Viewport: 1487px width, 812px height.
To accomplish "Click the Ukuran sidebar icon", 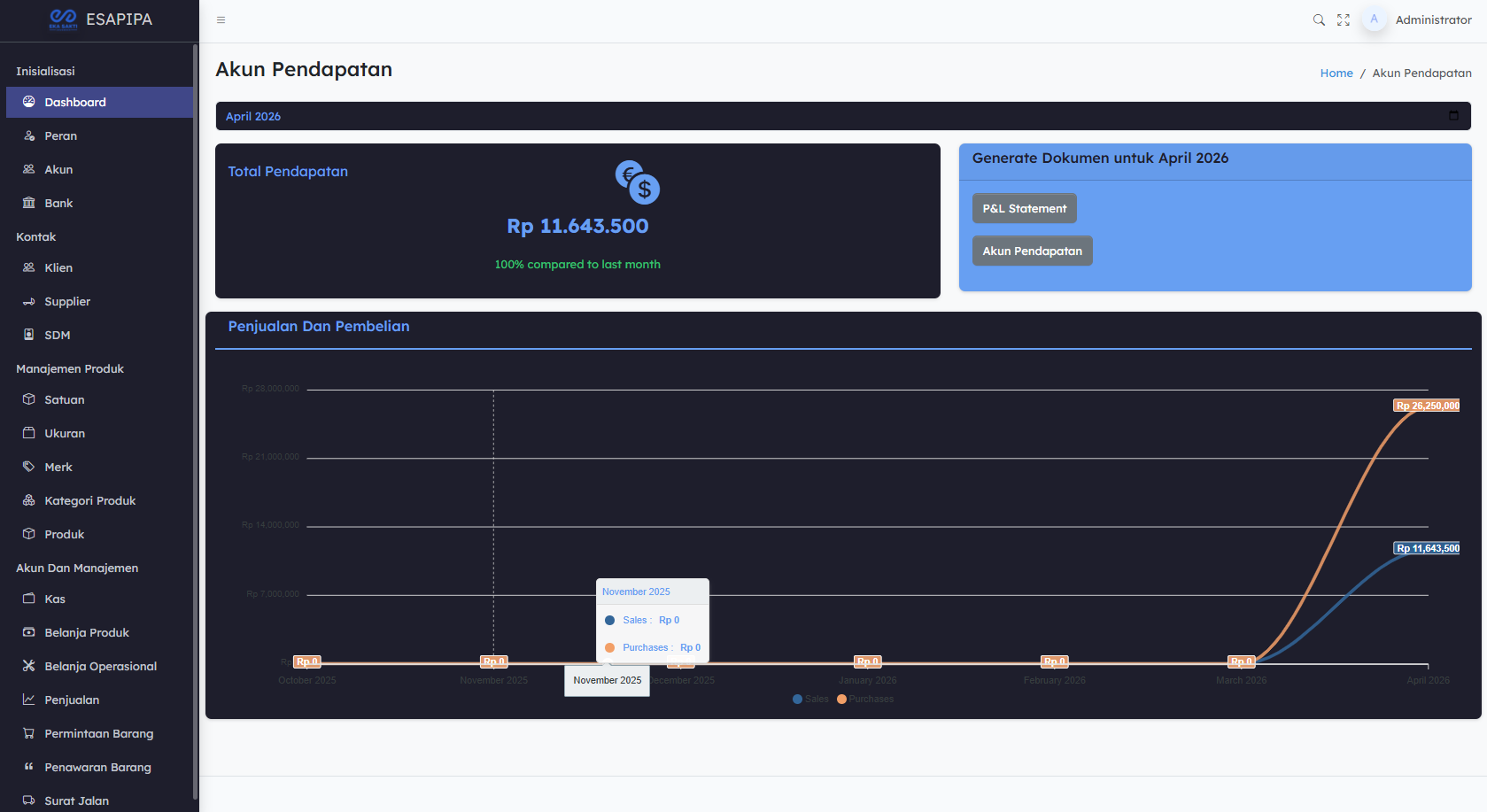I will tap(29, 433).
